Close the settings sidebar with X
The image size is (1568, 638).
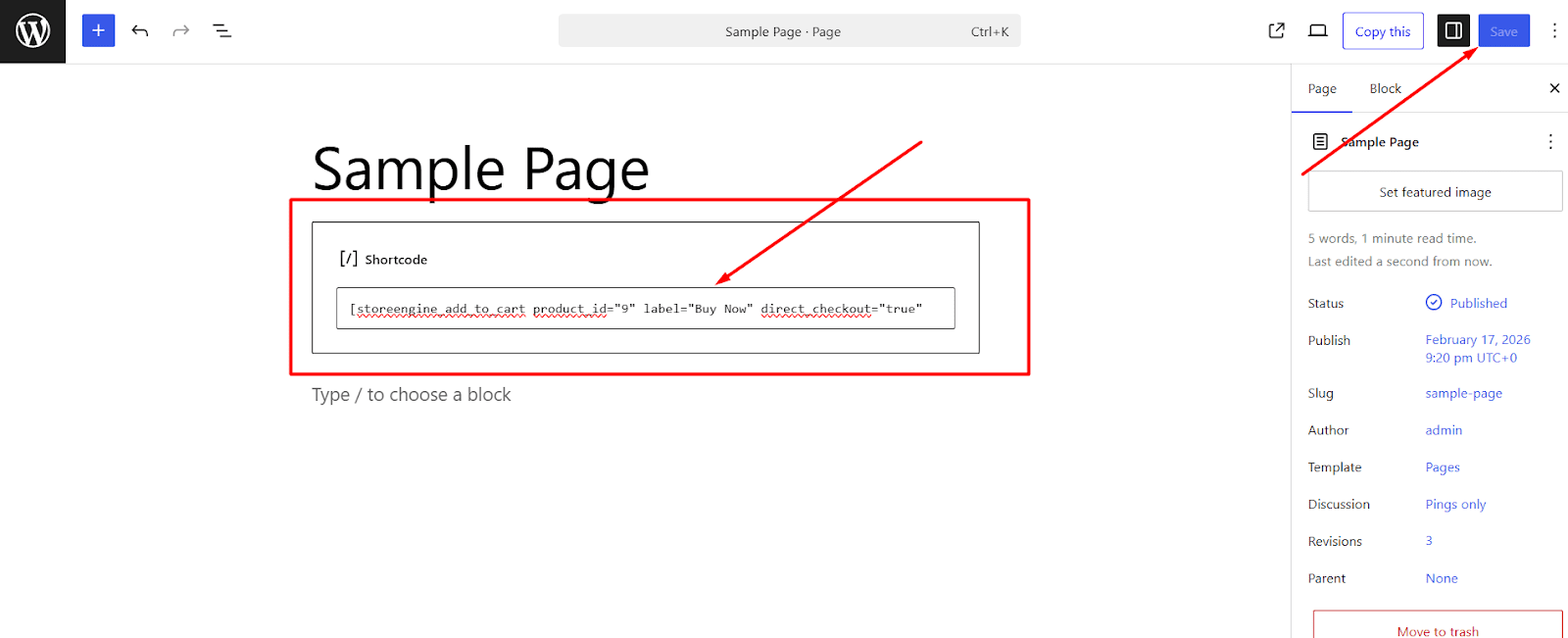point(1553,88)
